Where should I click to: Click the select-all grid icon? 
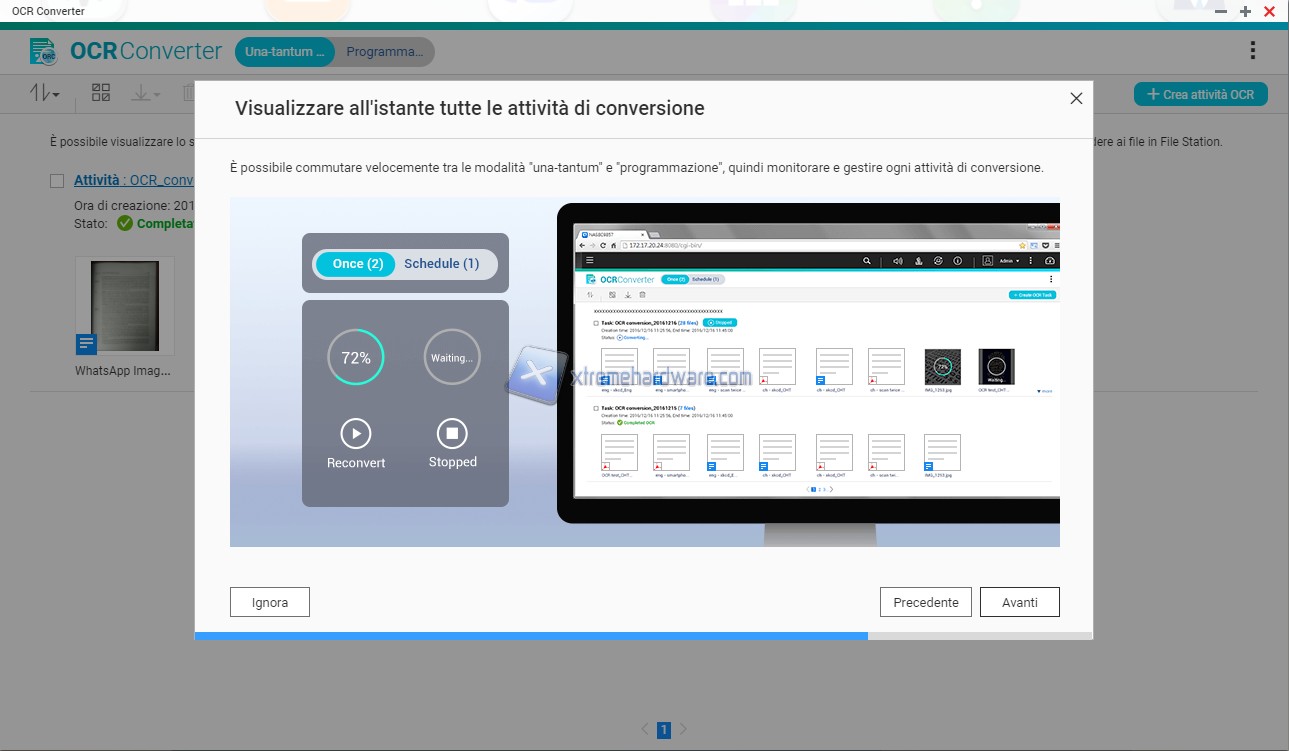(101, 93)
